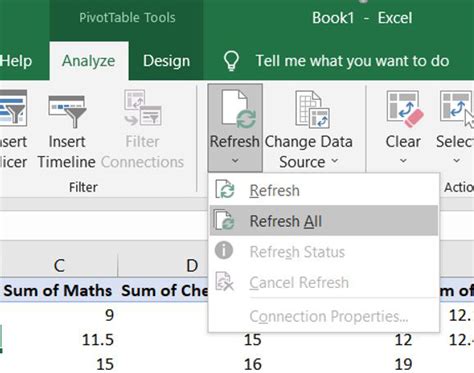Click the Tell me what you want to do box

[x=352, y=61]
